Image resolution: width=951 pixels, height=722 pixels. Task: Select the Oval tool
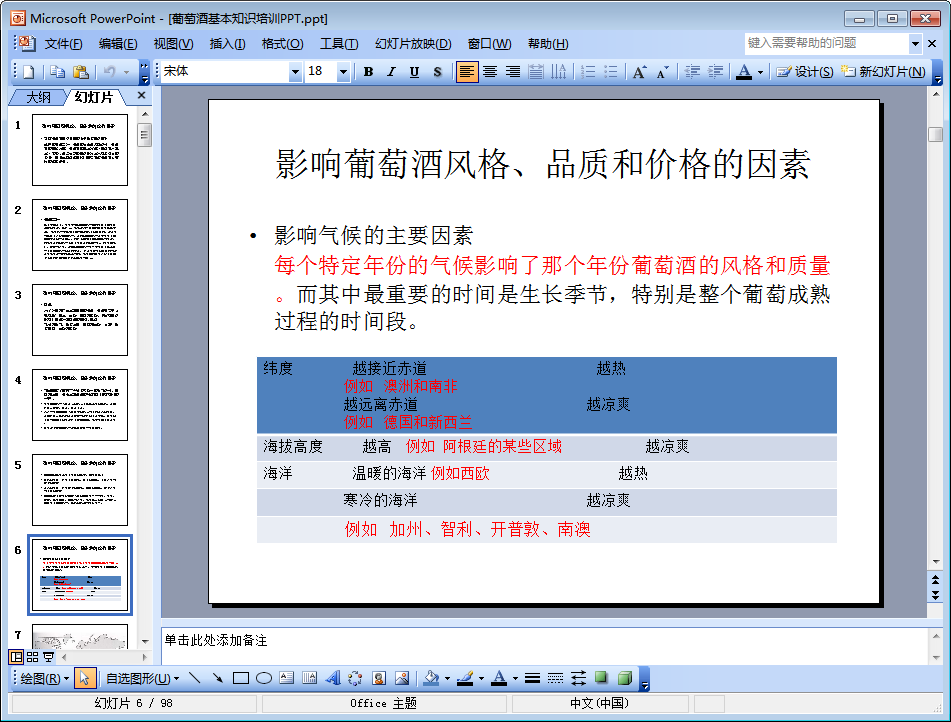260,677
